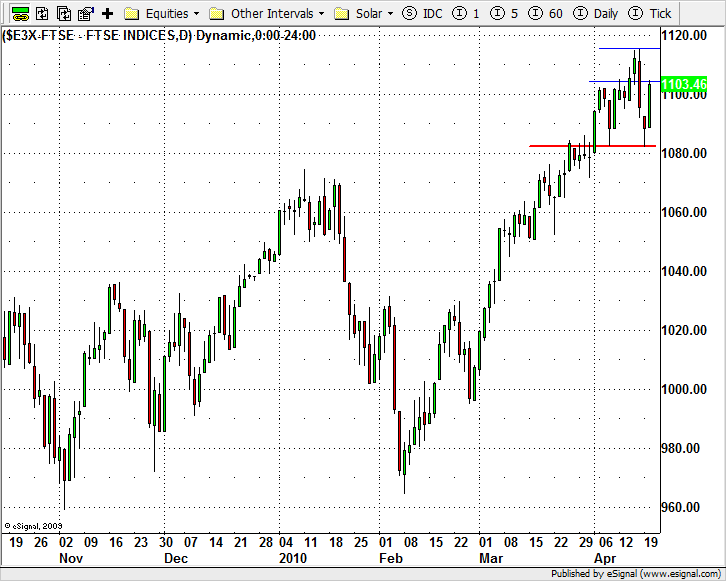Image resolution: width=726 pixels, height=581 pixels.
Task: Select the IDC symbol button
Action: [422, 13]
